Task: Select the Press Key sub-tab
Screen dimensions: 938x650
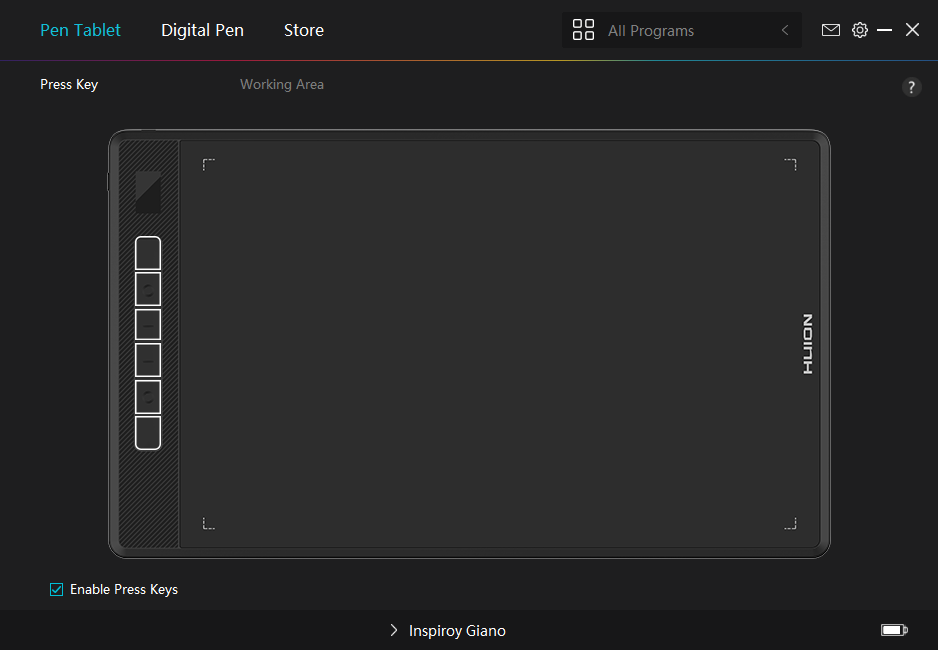Action: pyautogui.click(x=69, y=85)
